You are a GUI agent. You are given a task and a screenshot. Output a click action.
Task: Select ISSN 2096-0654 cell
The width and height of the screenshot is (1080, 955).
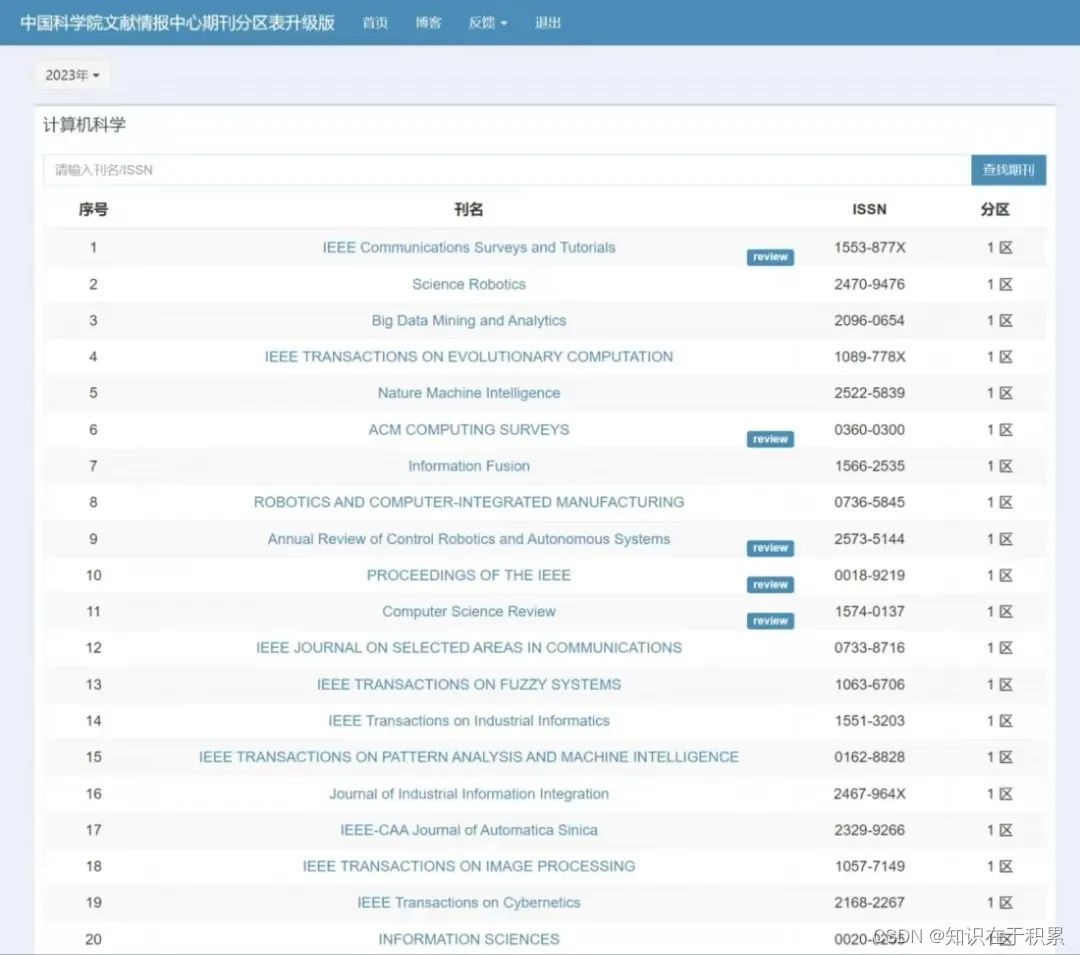click(869, 320)
